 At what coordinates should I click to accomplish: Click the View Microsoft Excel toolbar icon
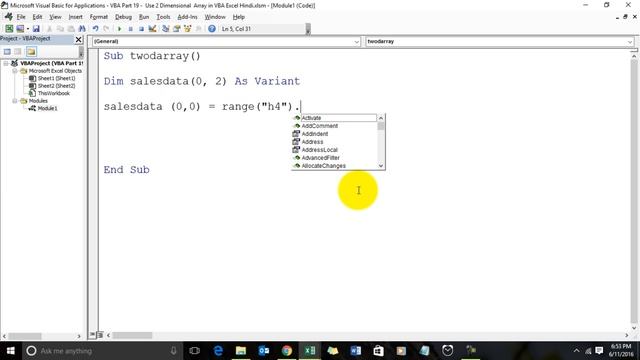[x=9, y=29]
